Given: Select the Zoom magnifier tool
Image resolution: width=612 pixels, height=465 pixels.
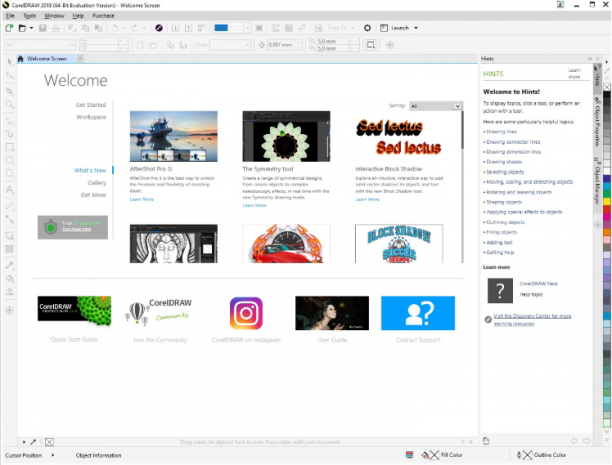Looking at the screenshot, I should (10, 105).
